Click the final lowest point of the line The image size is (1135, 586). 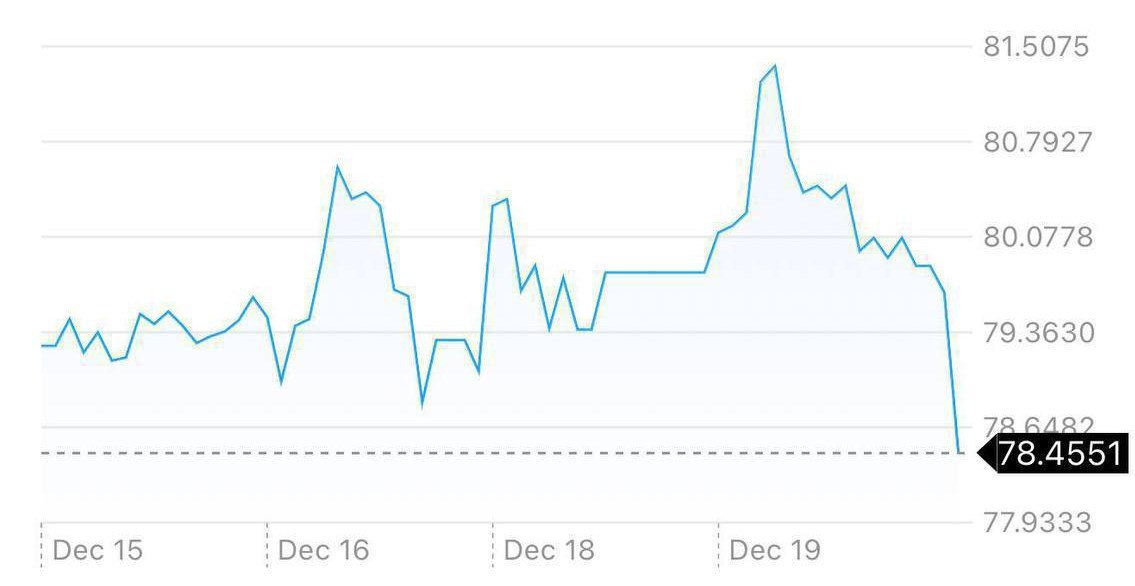tap(958, 452)
